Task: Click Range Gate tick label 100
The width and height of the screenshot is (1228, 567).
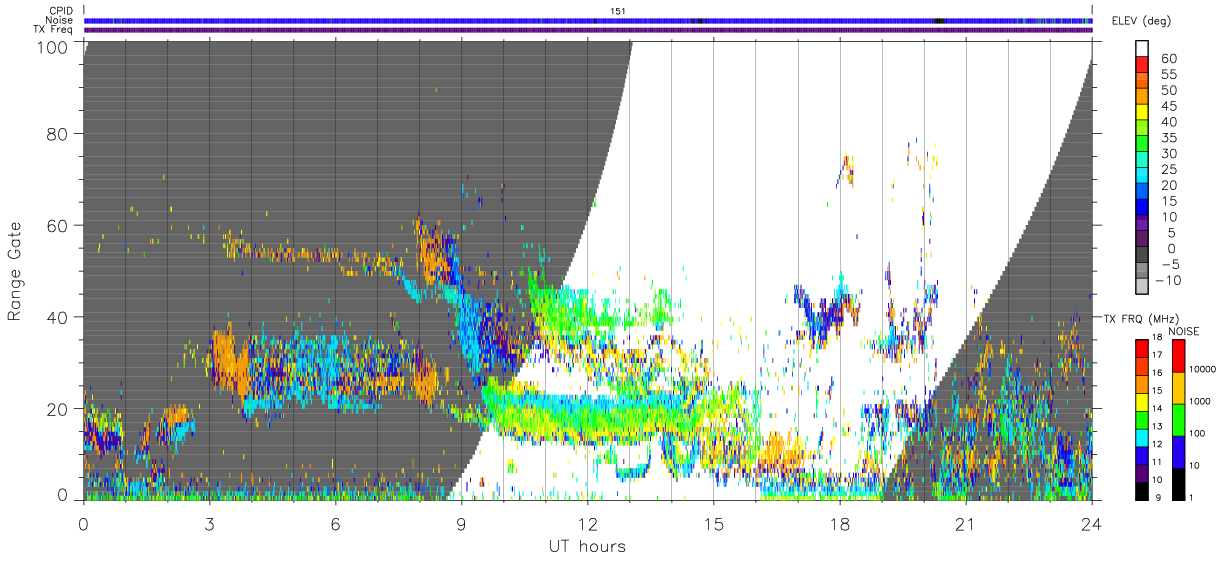Action: tap(52, 47)
